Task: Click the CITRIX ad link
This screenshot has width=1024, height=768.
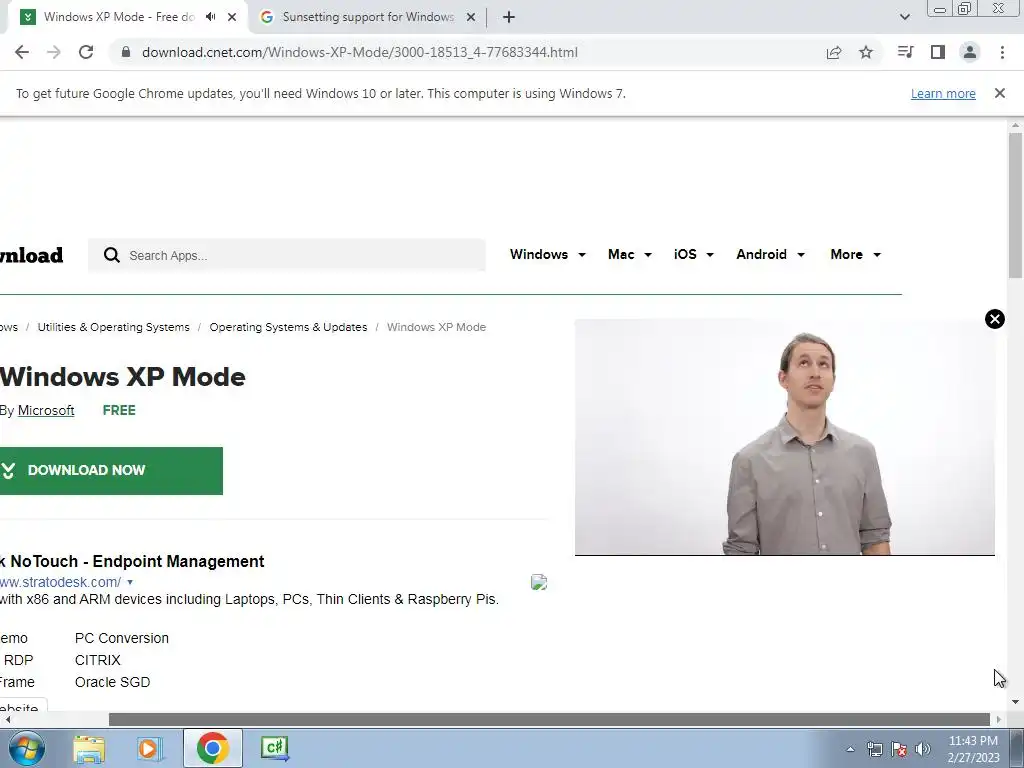Action: 97,660
